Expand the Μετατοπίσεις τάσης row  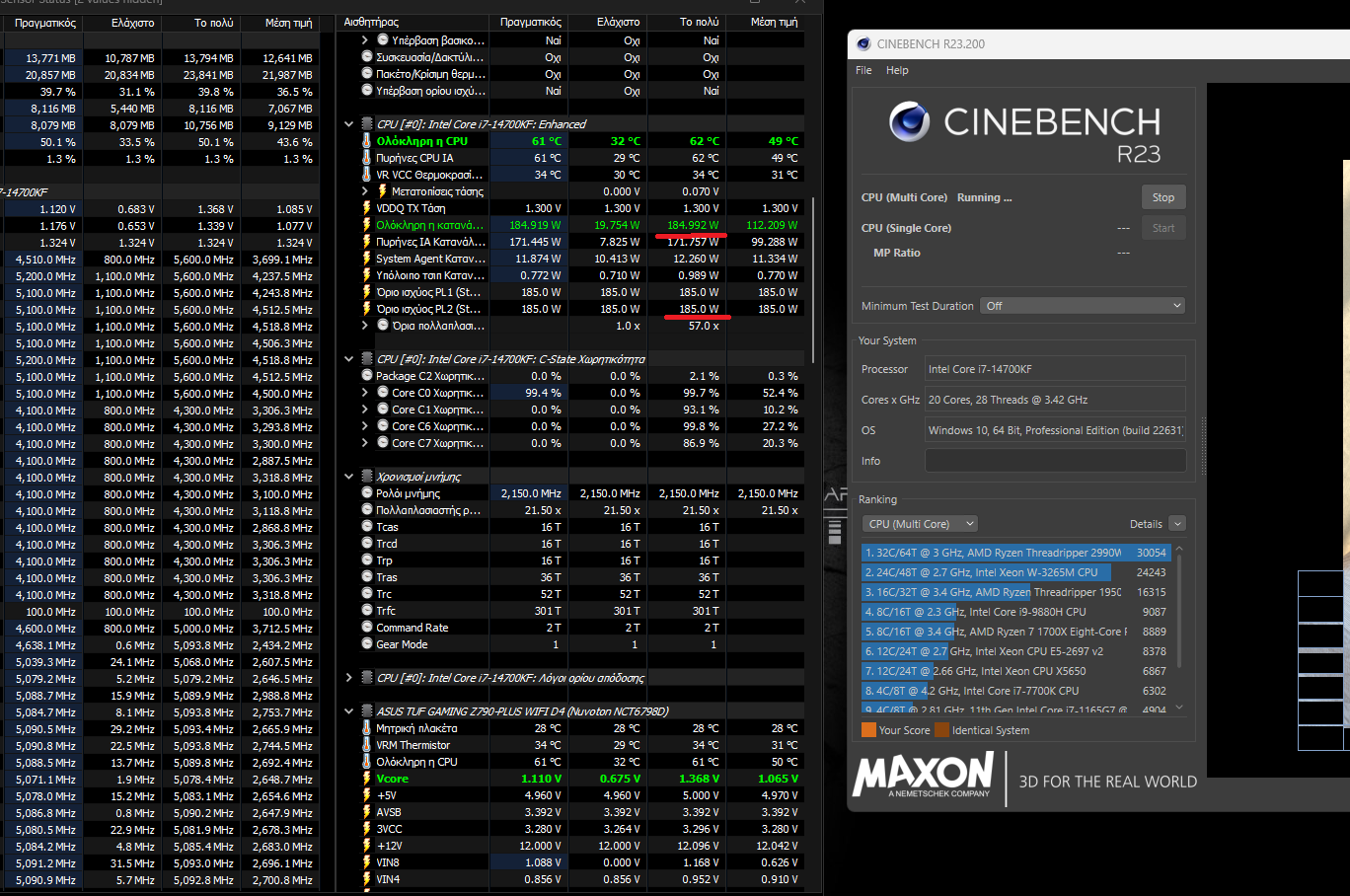[365, 191]
